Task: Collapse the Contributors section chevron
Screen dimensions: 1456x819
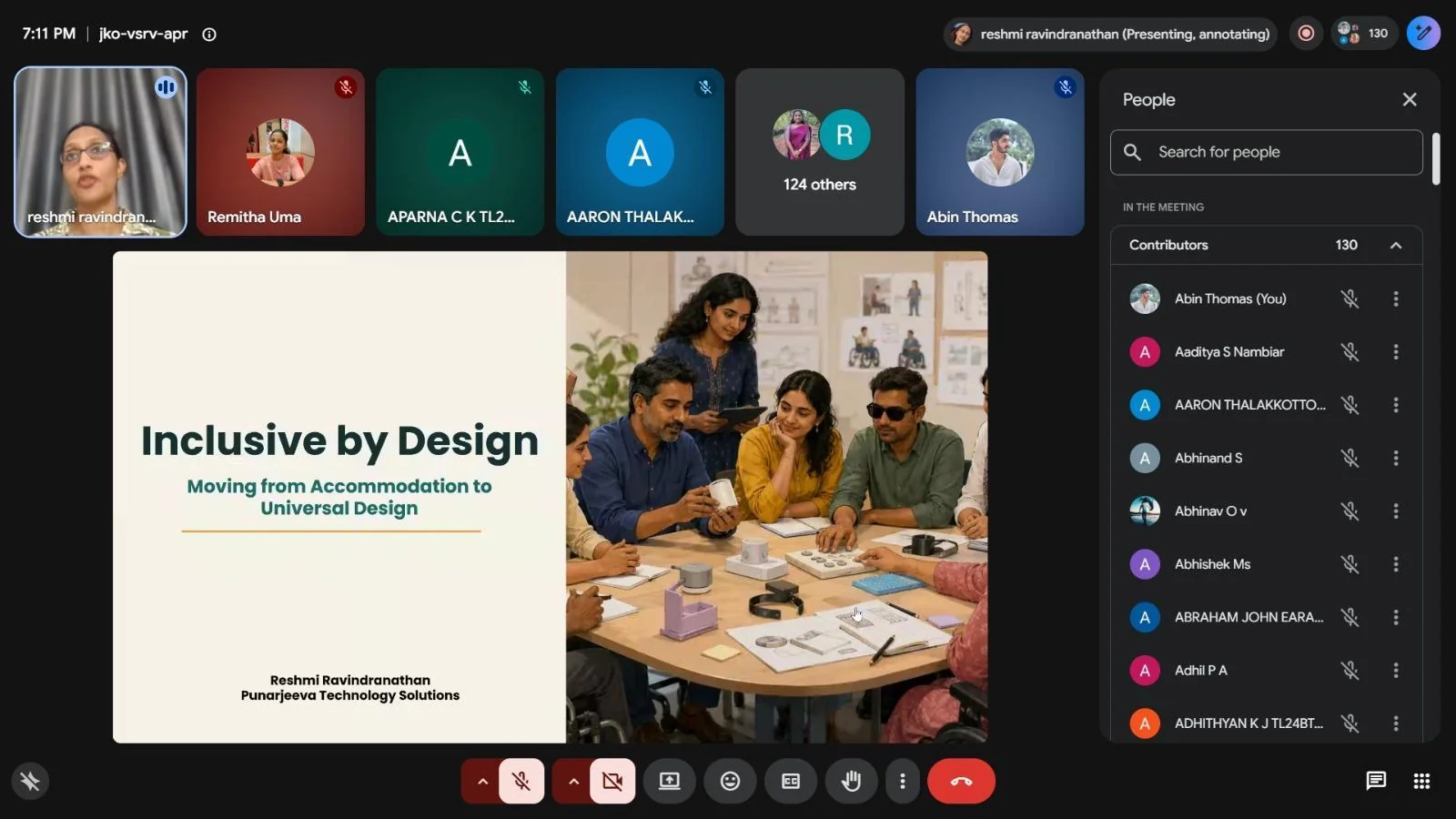Action: point(1396,246)
